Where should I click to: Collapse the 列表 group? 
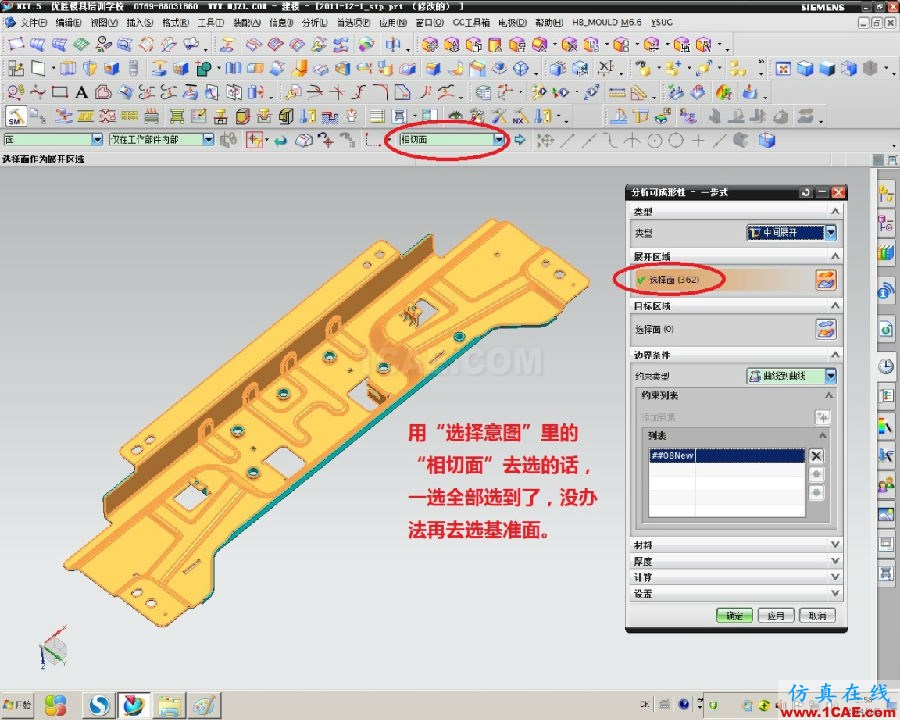(x=823, y=435)
